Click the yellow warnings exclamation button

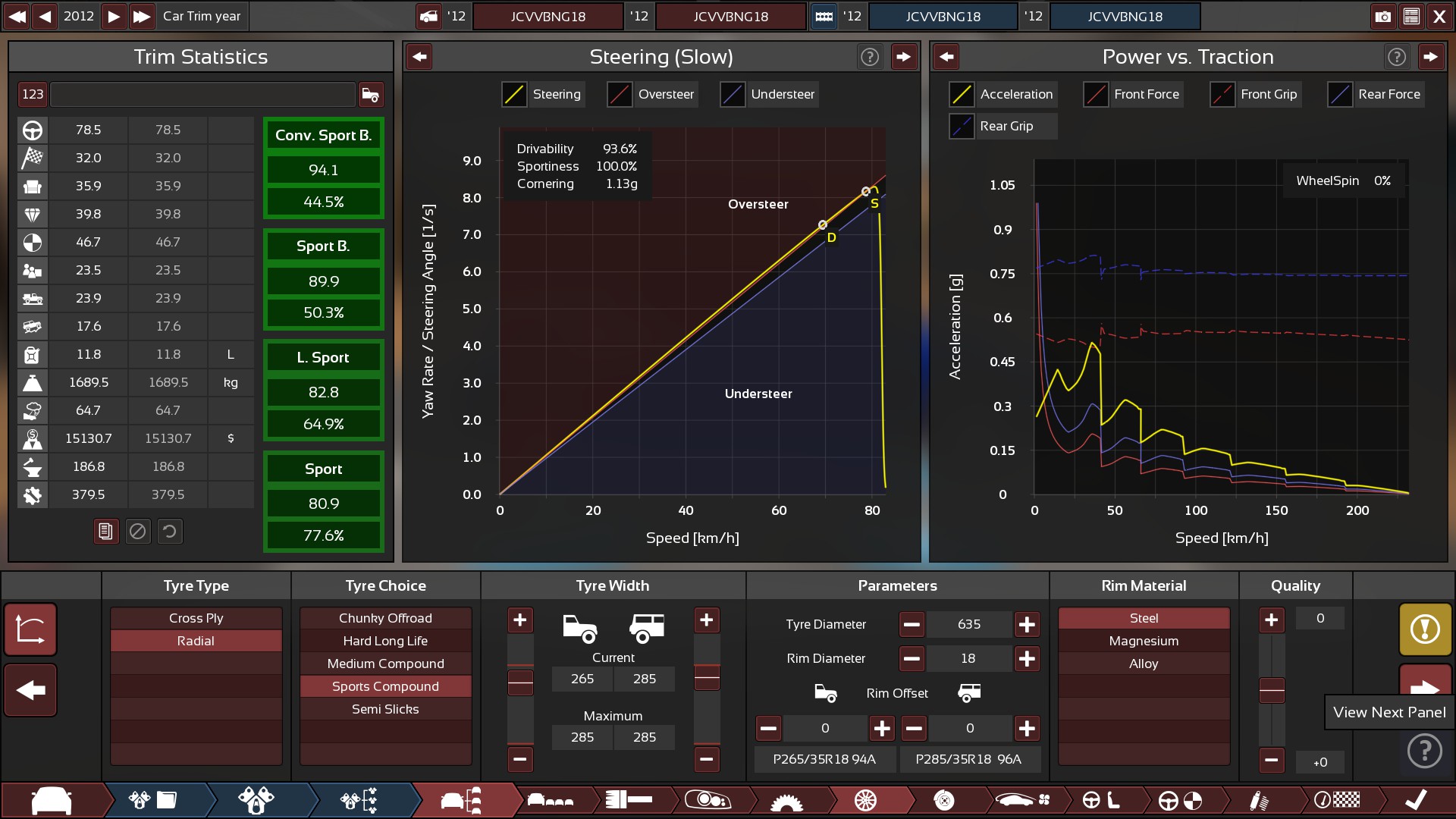[1425, 629]
